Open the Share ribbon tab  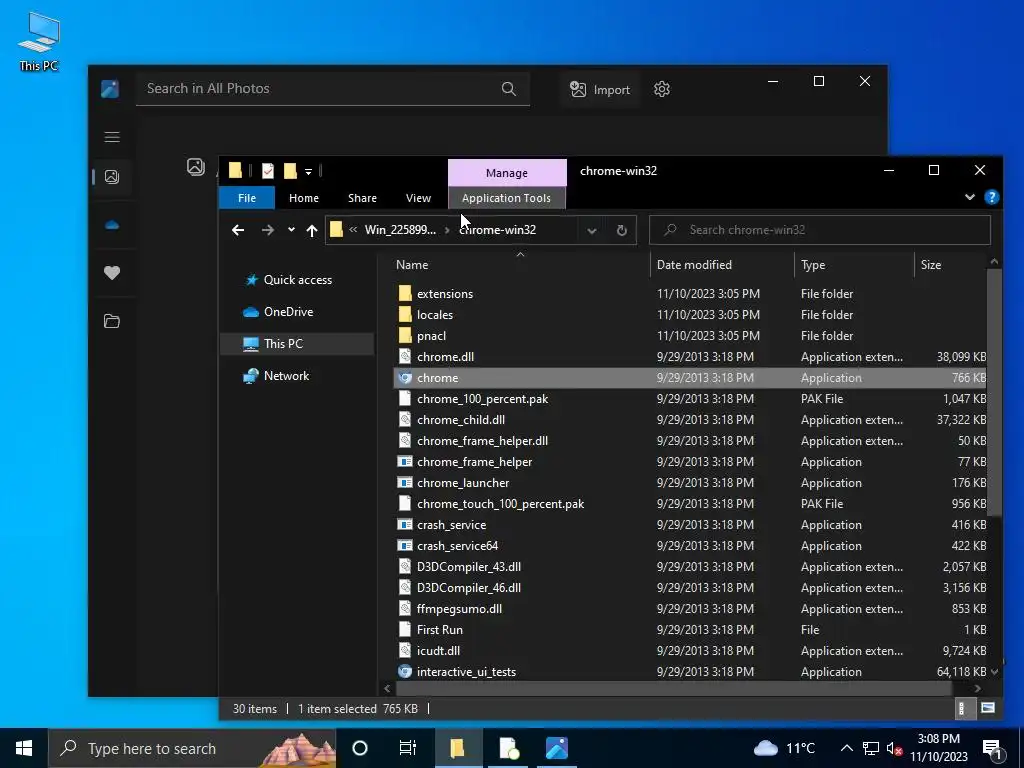(362, 198)
